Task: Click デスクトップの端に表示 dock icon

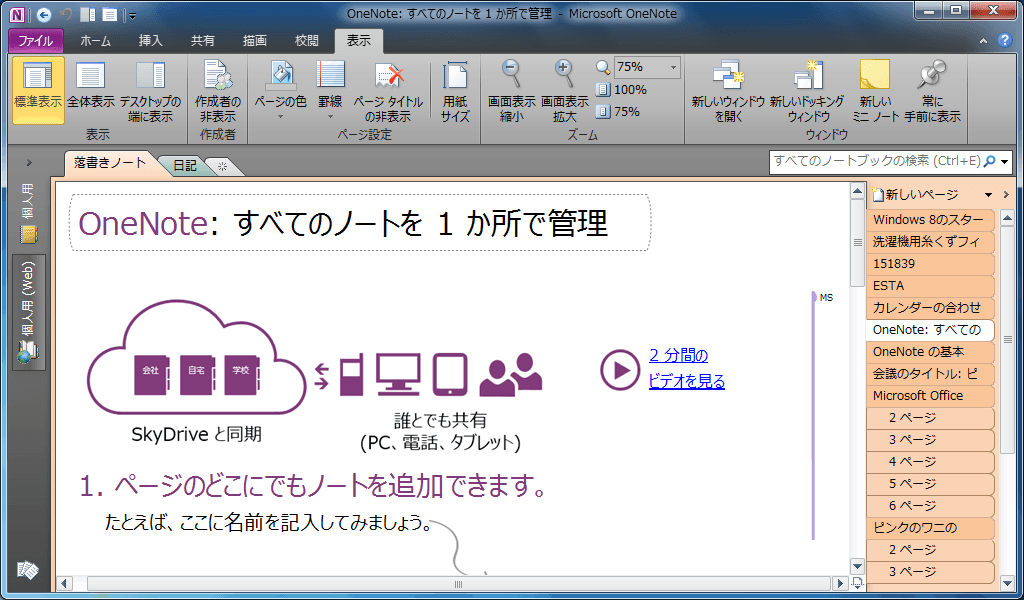Action: click(x=150, y=90)
